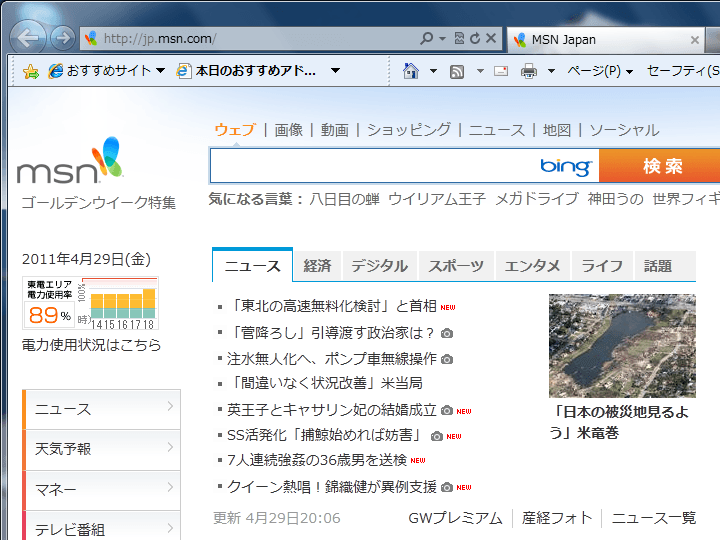Open 本日のおすすめアド... favorites link
This screenshot has width=720, height=540.
click(247, 71)
